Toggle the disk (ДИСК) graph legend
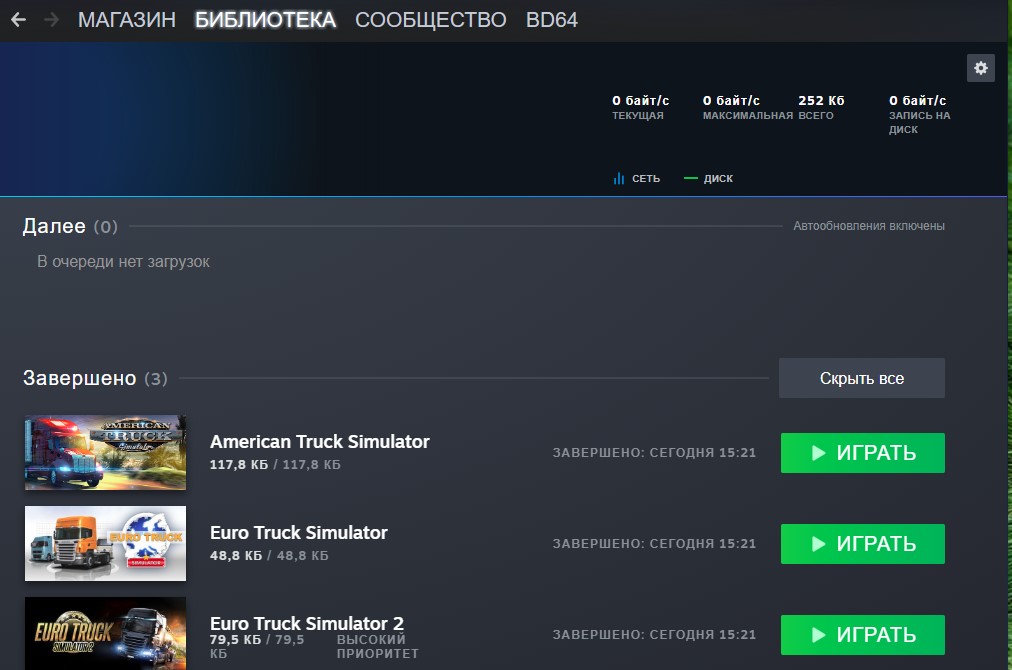 709,178
